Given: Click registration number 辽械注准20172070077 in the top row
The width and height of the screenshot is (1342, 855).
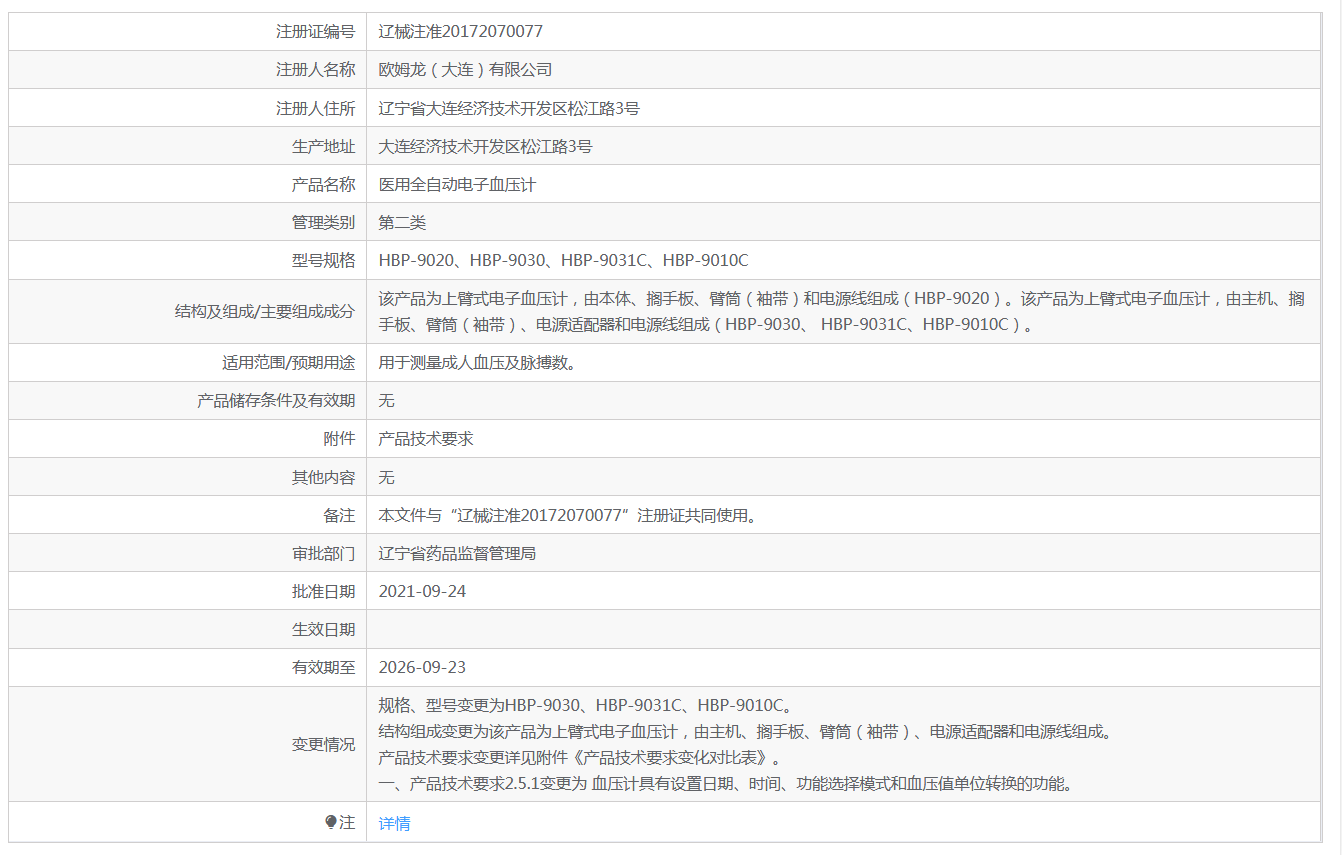Looking at the screenshot, I should [x=461, y=32].
